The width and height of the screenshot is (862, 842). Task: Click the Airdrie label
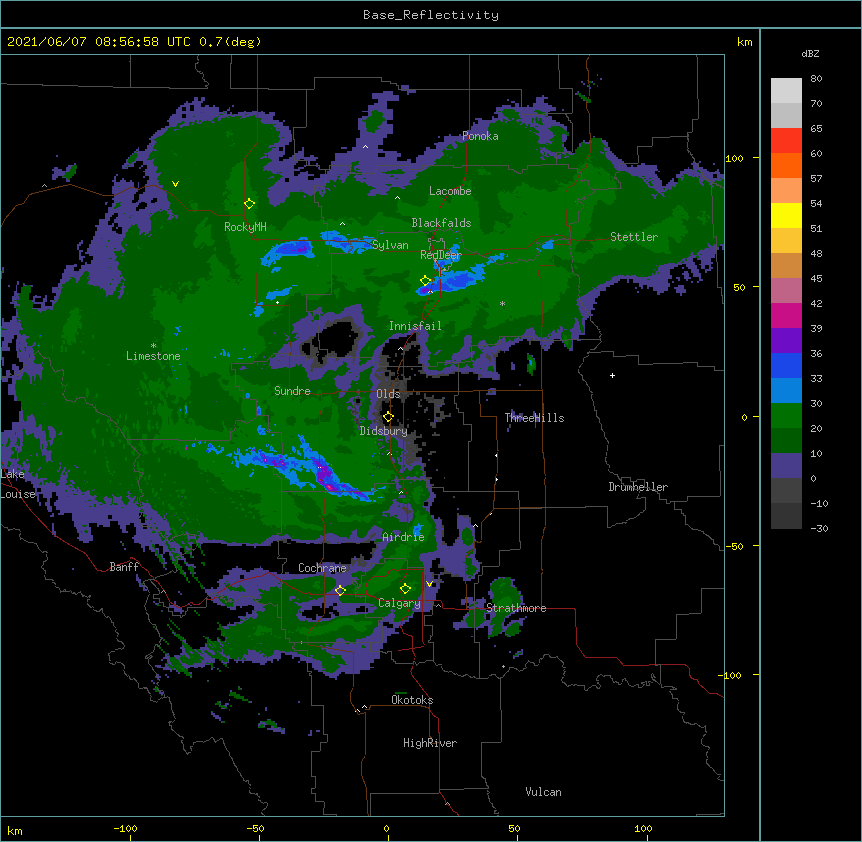click(x=404, y=537)
